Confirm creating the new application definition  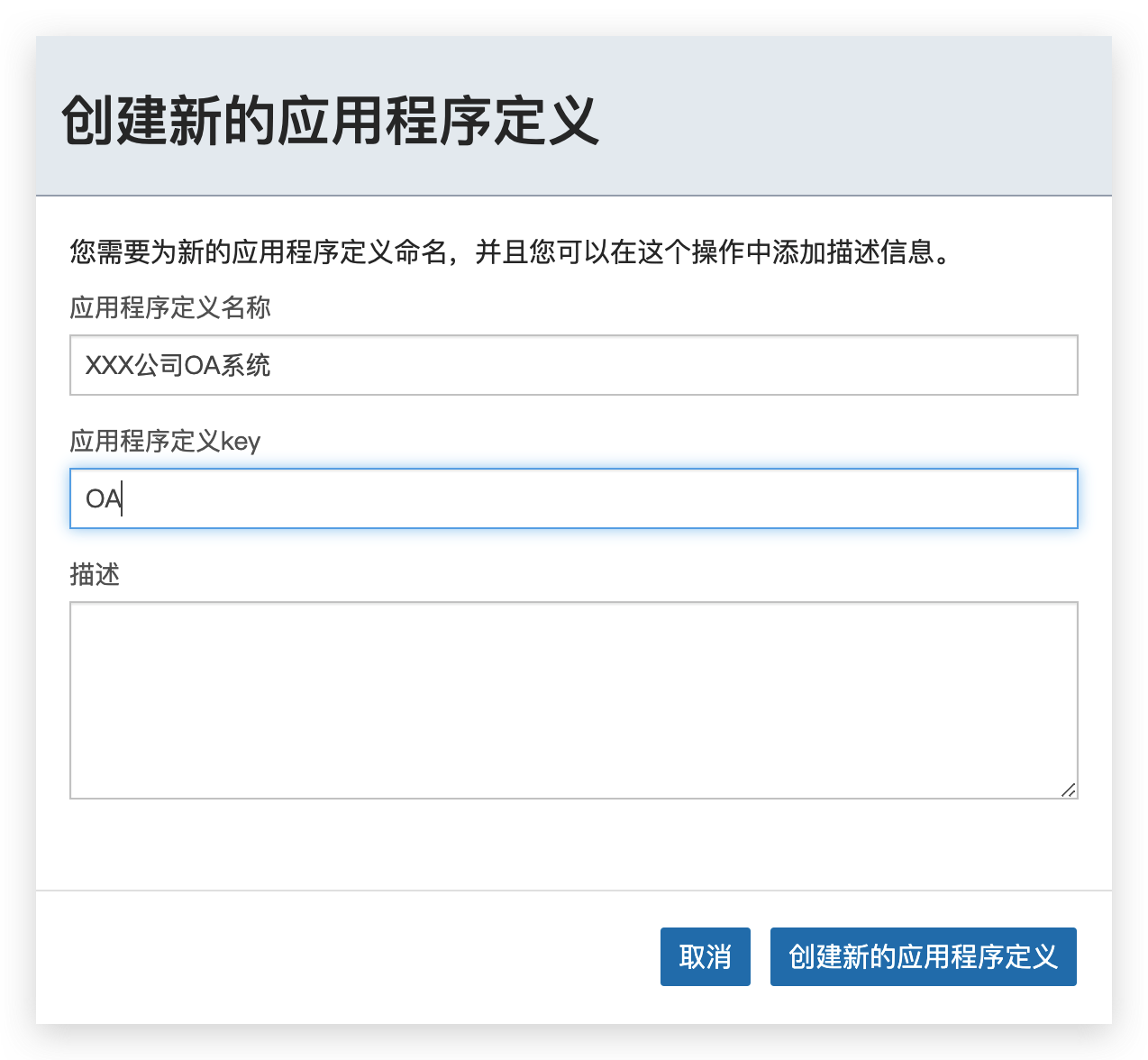pos(922,956)
